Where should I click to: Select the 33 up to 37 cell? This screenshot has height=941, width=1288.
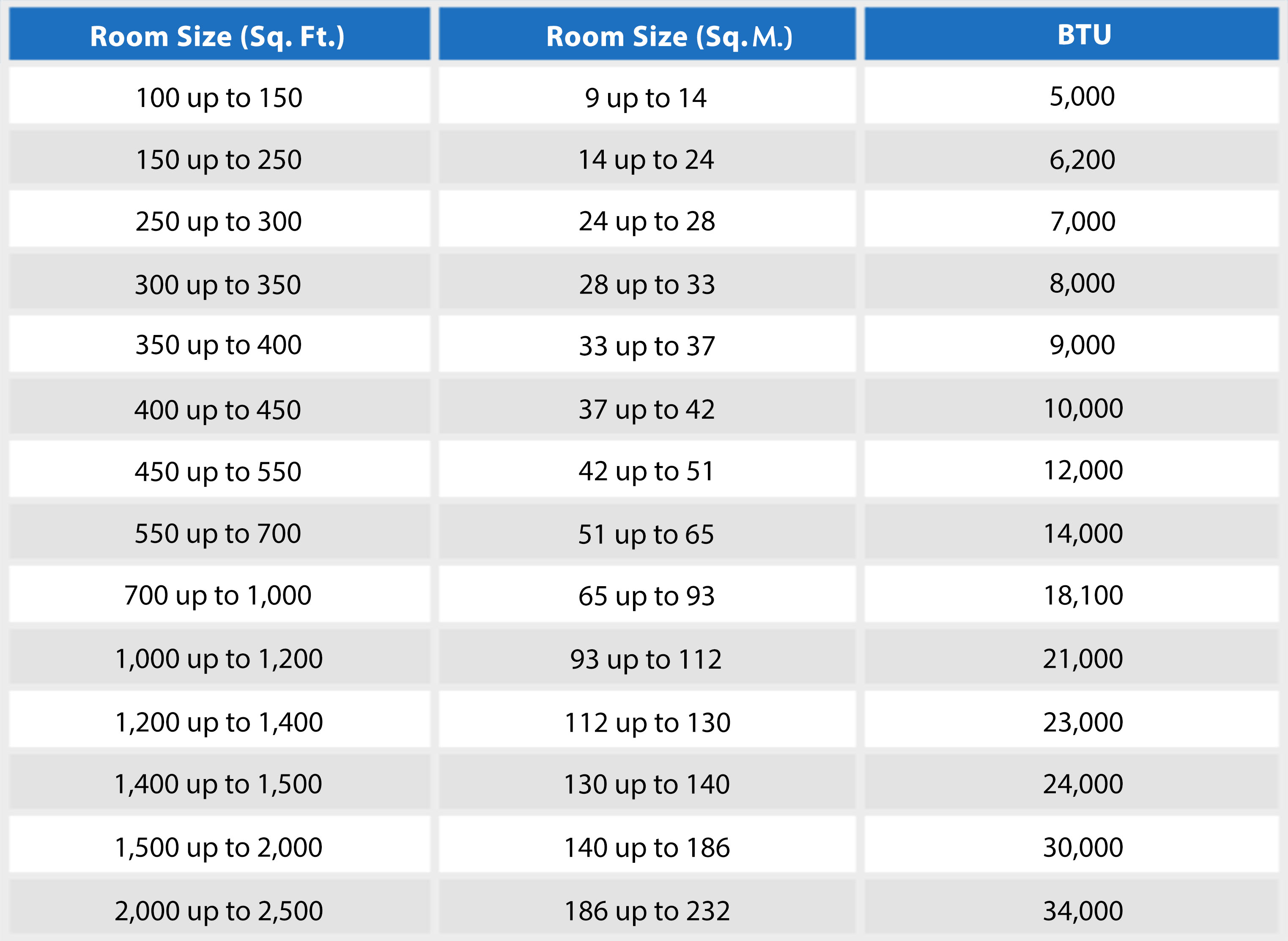646,346
